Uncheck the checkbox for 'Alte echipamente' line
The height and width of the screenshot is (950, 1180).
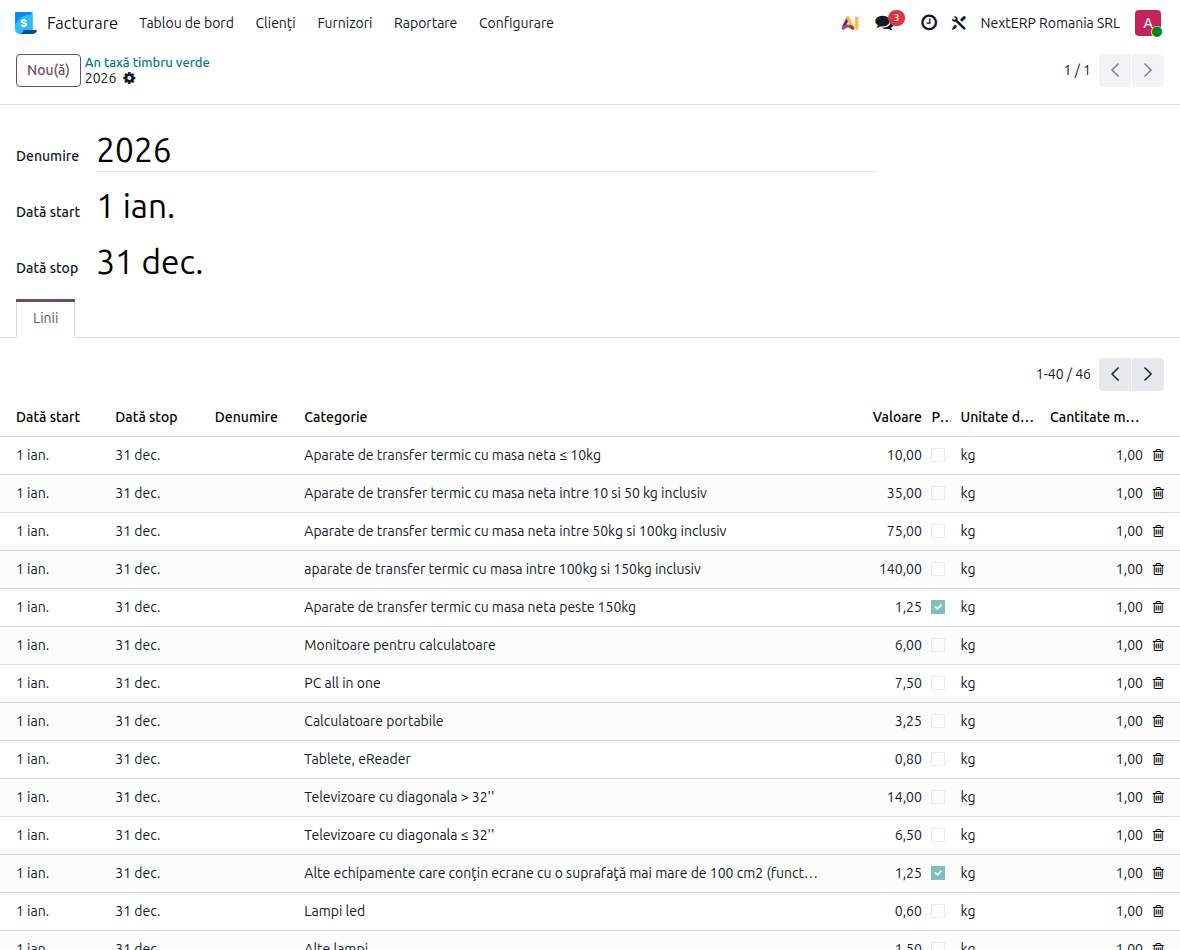coord(938,873)
